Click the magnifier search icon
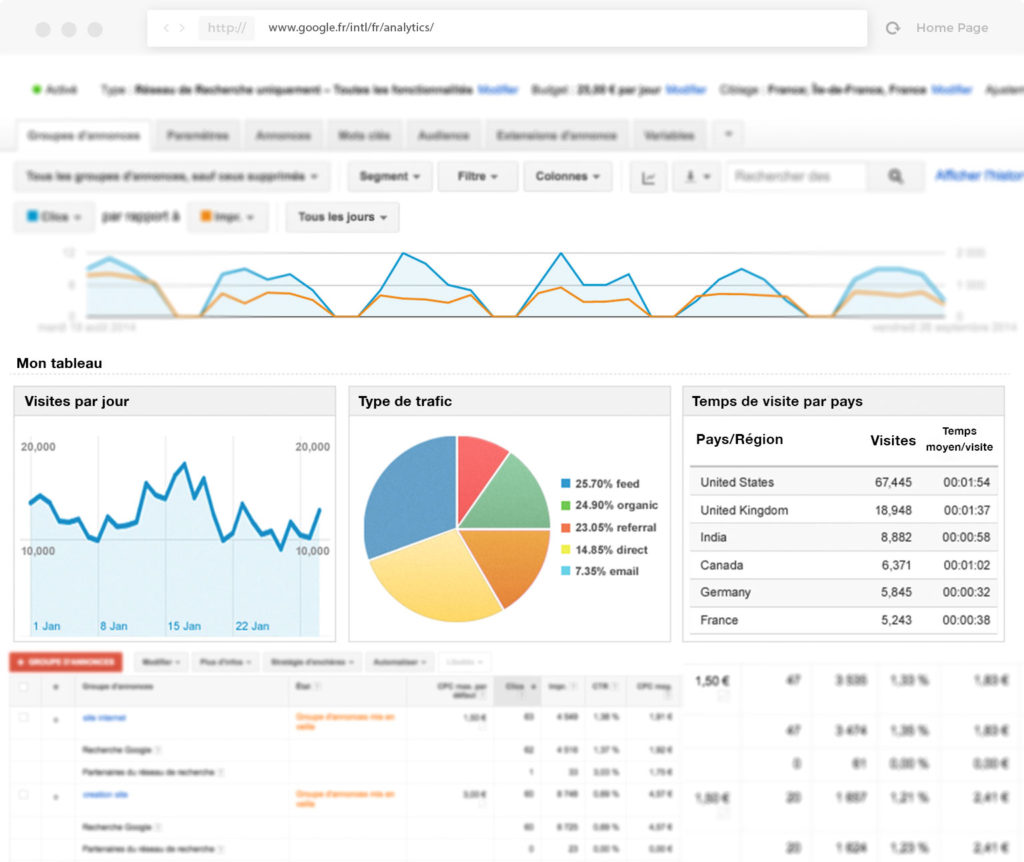The width and height of the screenshot is (1024, 862). (x=895, y=176)
